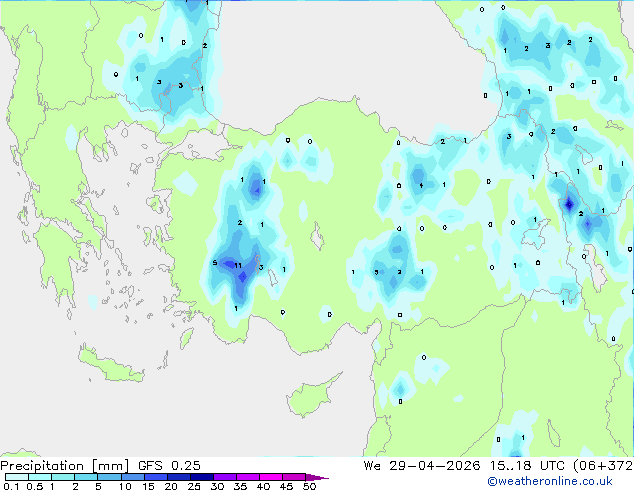Screen dimensions: 634x490
Task: Click the 'GFS 0.25' model label
Action: click(x=169, y=465)
